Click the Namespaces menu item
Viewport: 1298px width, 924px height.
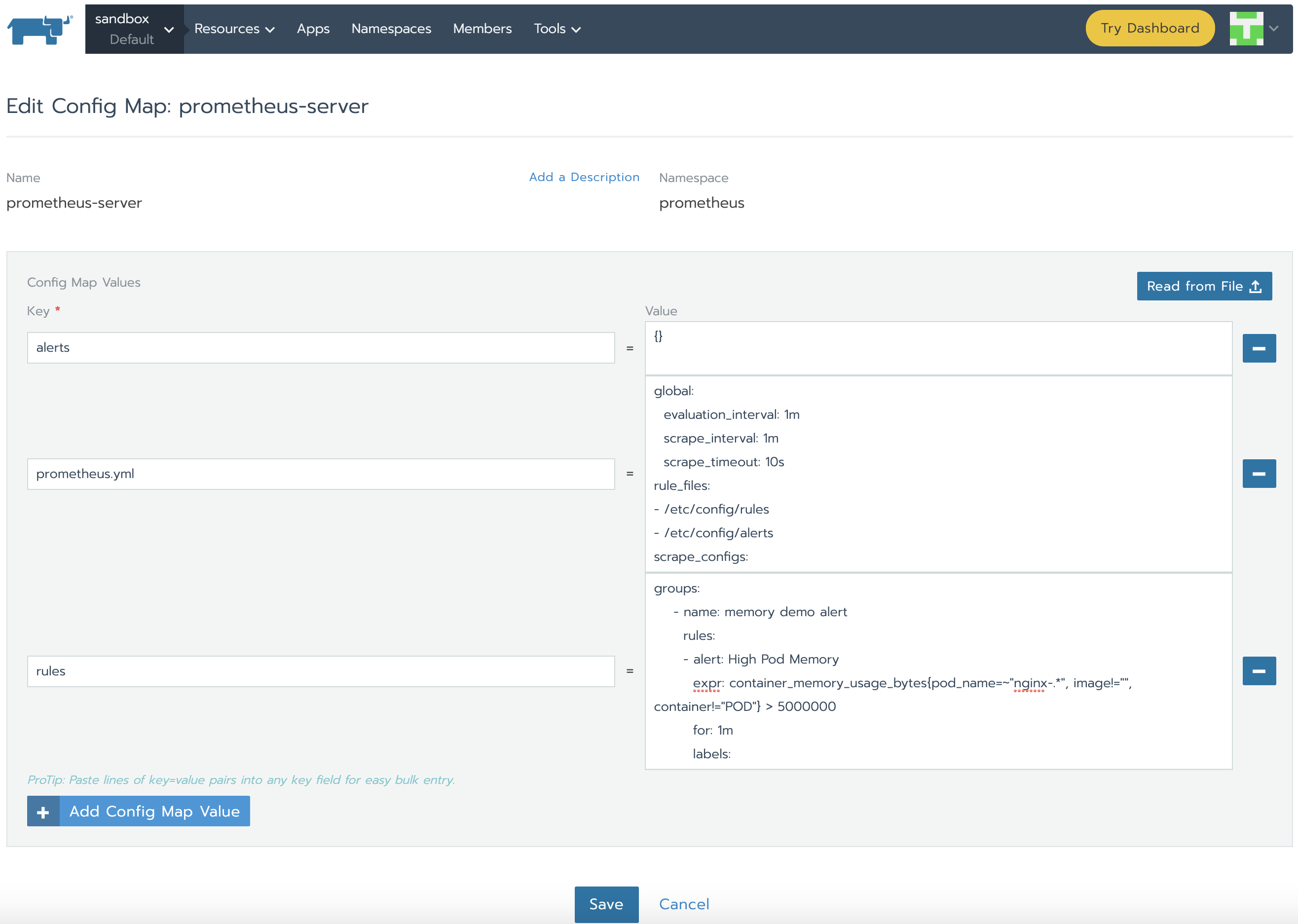[391, 28]
